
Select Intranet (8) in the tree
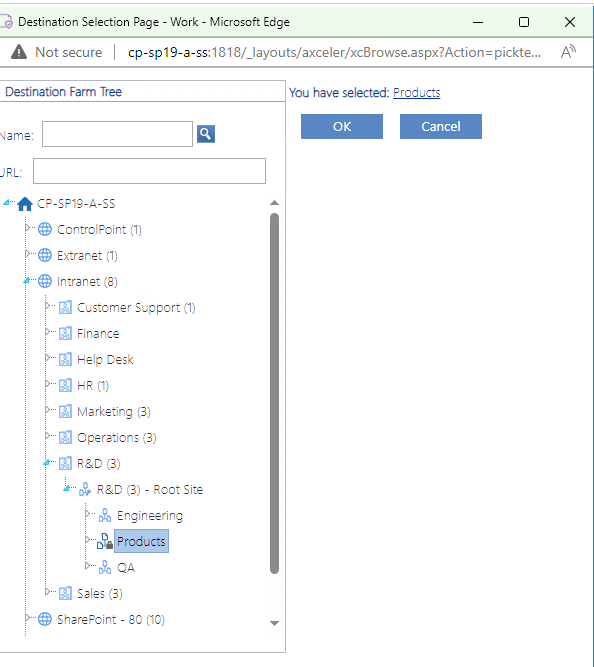87,282
